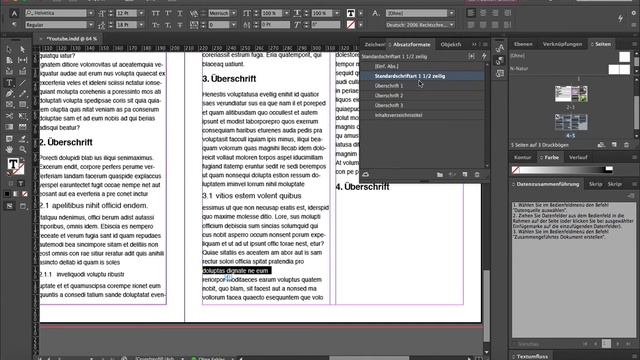640x360 pixels.
Task: Open page spread 2-3 thumbnail
Action: coord(571,94)
